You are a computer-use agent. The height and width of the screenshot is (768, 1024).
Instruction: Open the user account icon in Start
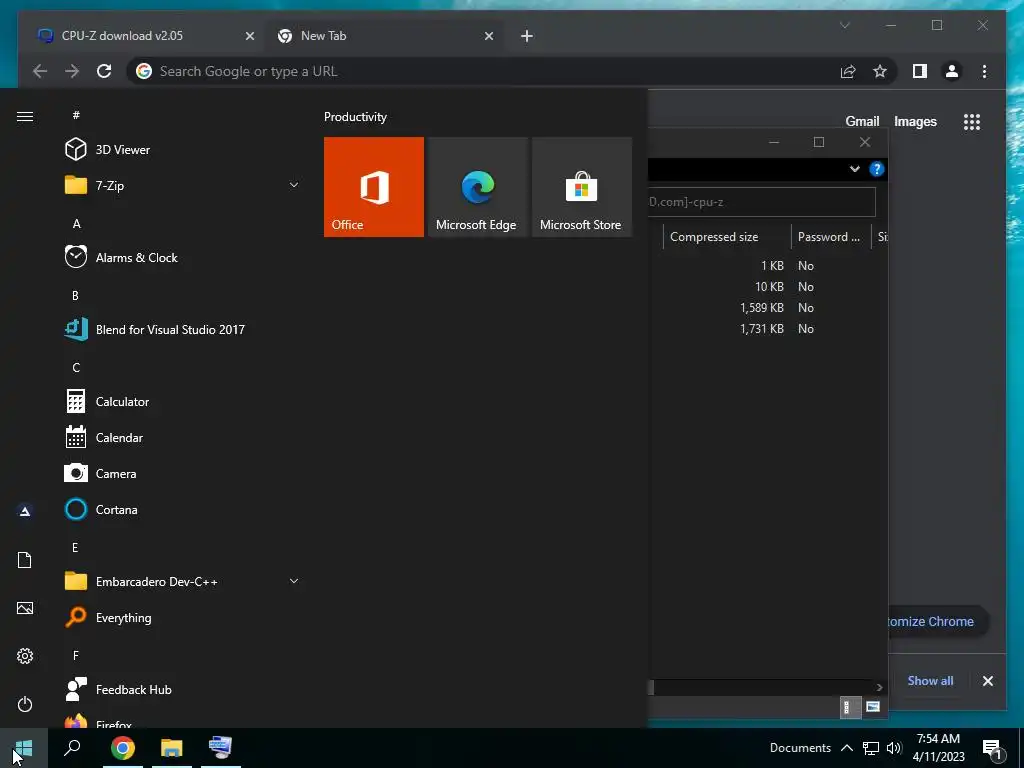(x=25, y=511)
